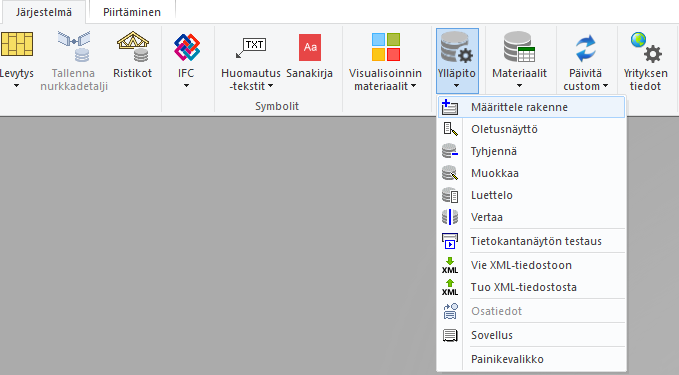The height and width of the screenshot is (375, 679).
Task: Expand the Päivitä custom dropdown arrow
Action: (605, 86)
